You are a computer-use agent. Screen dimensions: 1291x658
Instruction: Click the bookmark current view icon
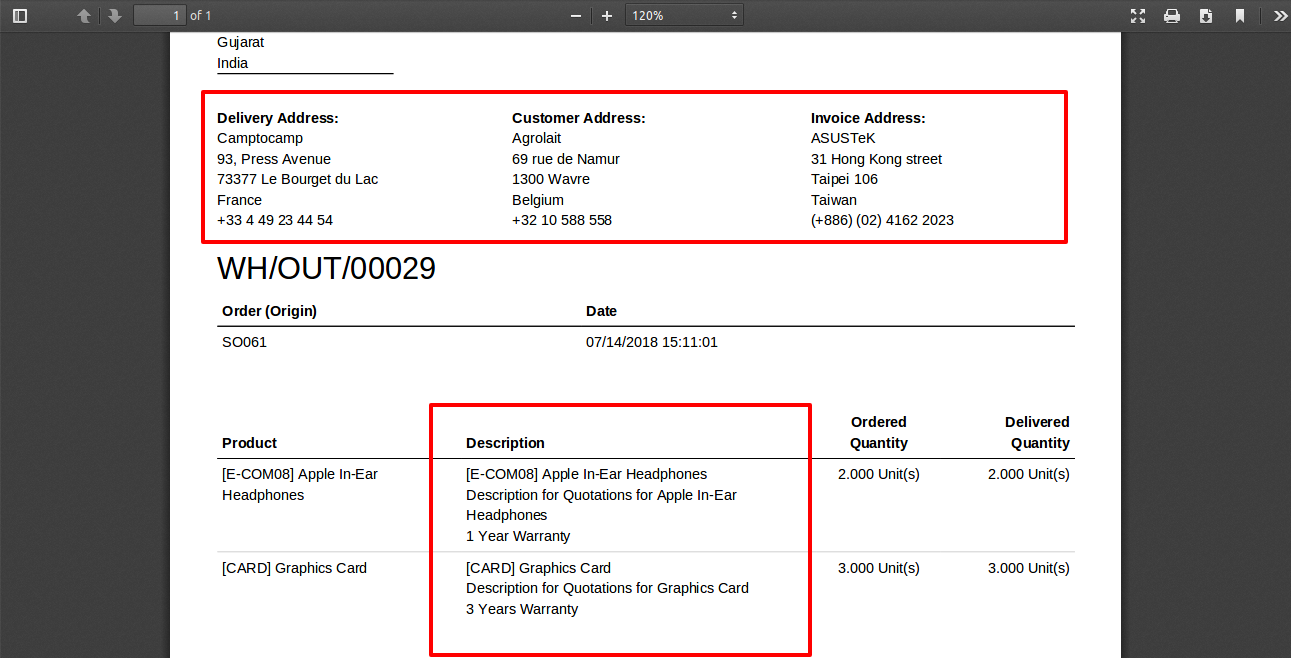tap(1240, 16)
